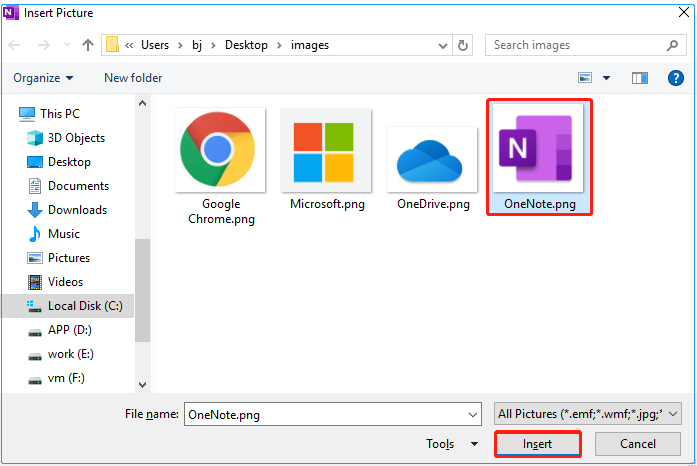
Task: Open the recent locations dropdown arrow
Action: coord(67,45)
